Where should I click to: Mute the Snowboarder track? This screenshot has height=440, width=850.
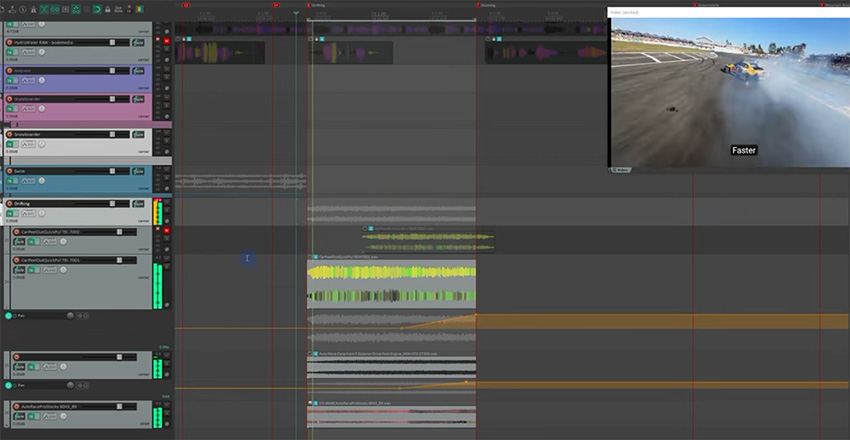point(166,133)
